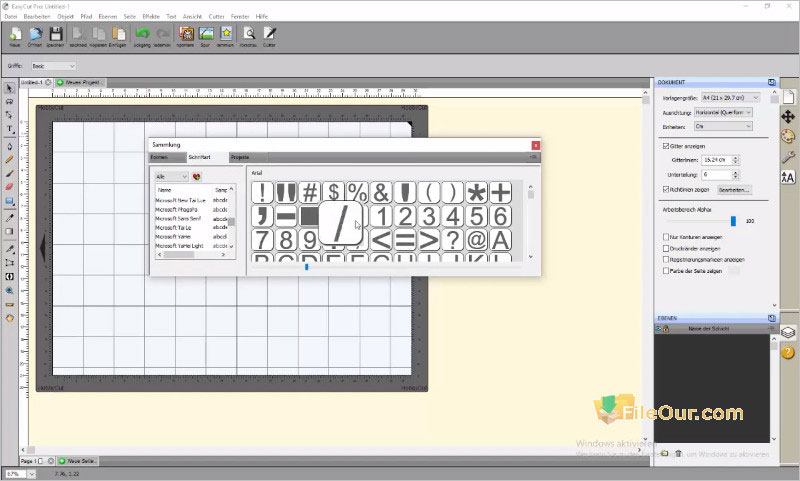
Task: Open the four-arrow position panel icon
Action: 788,117
